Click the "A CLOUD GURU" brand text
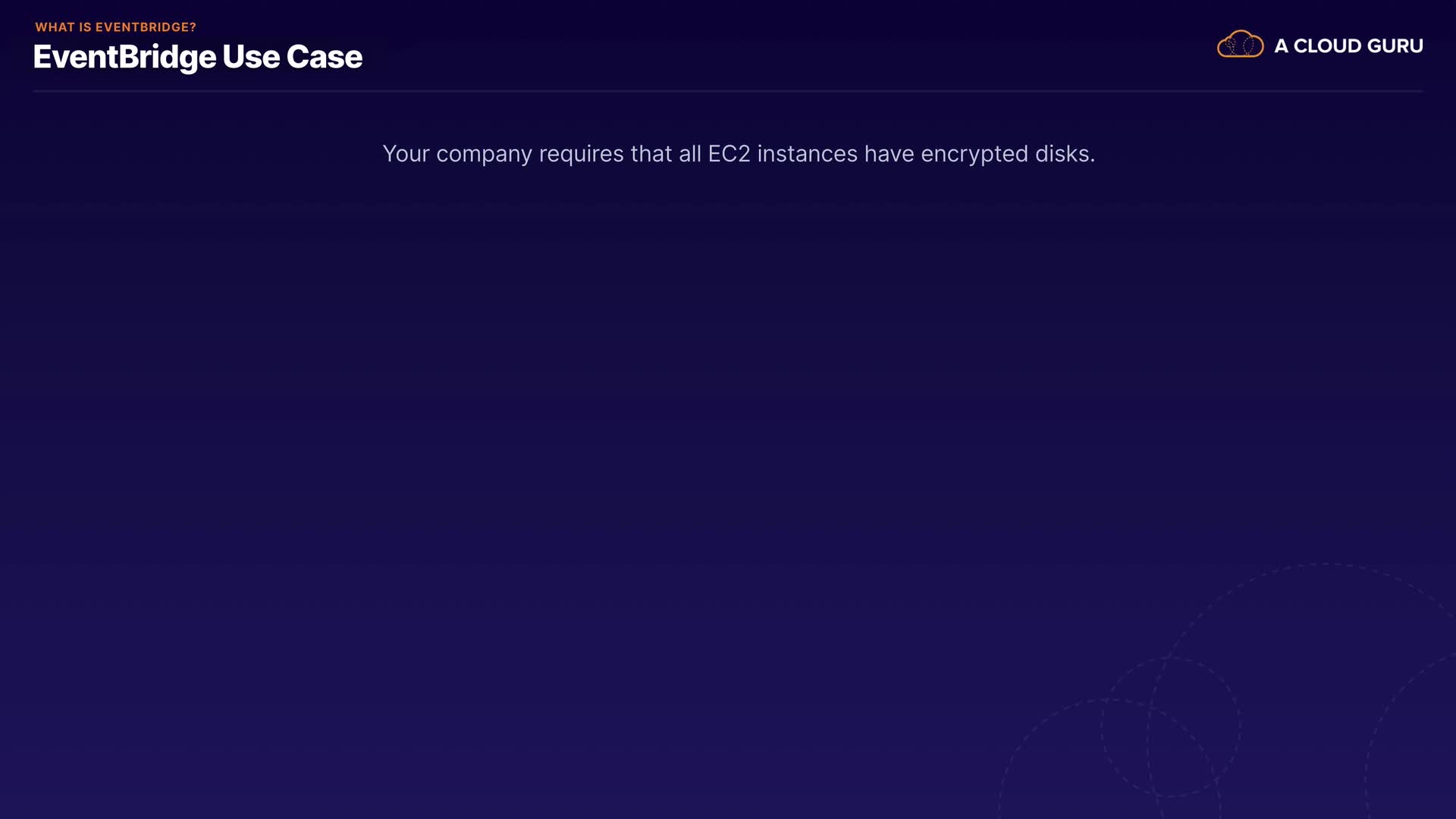Screen dimensions: 1456x819 1348,46
